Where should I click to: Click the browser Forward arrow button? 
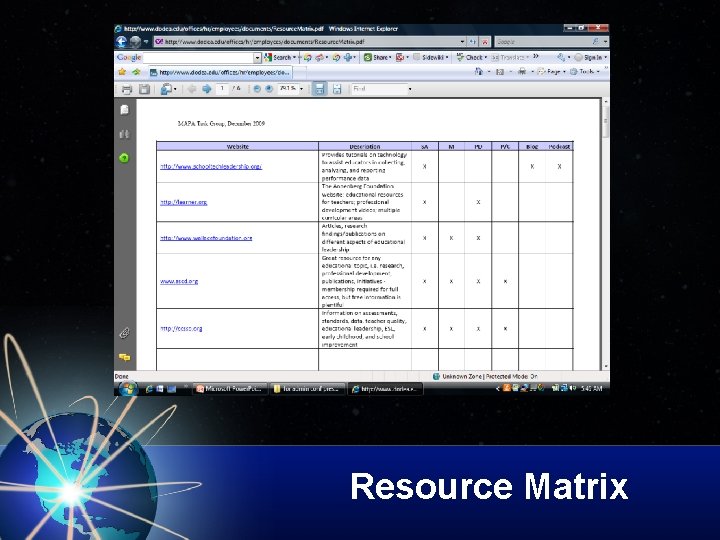[x=135, y=42]
